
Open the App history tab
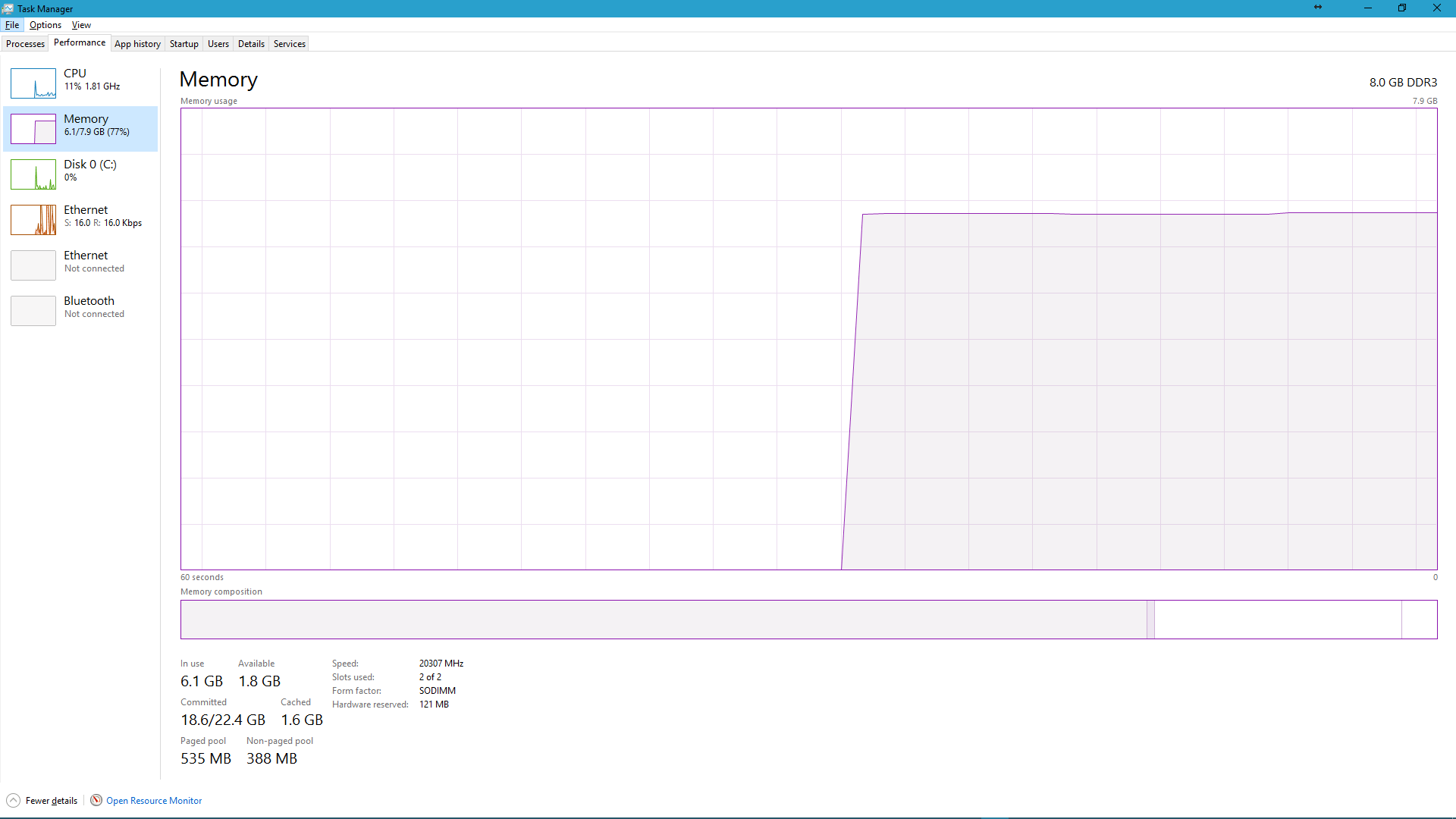(137, 43)
